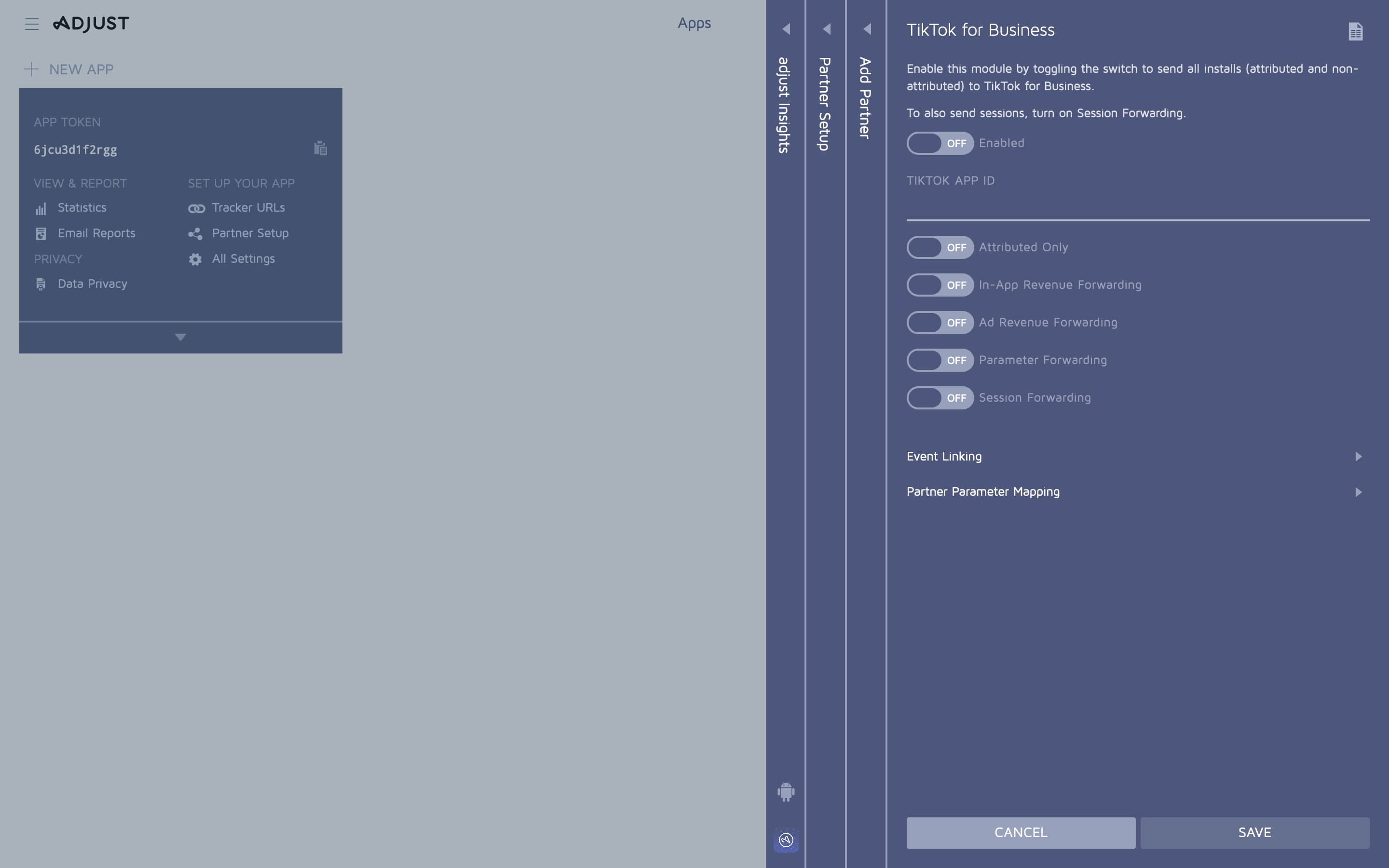1389x868 pixels.
Task: Click the Adjust app icon at sidebar bottom
Action: coord(786,841)
